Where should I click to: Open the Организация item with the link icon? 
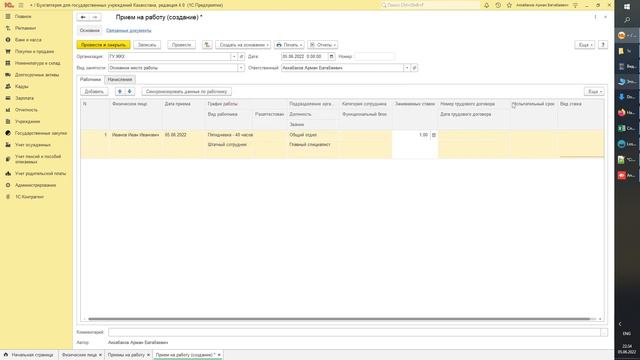(x=241, y=57)
